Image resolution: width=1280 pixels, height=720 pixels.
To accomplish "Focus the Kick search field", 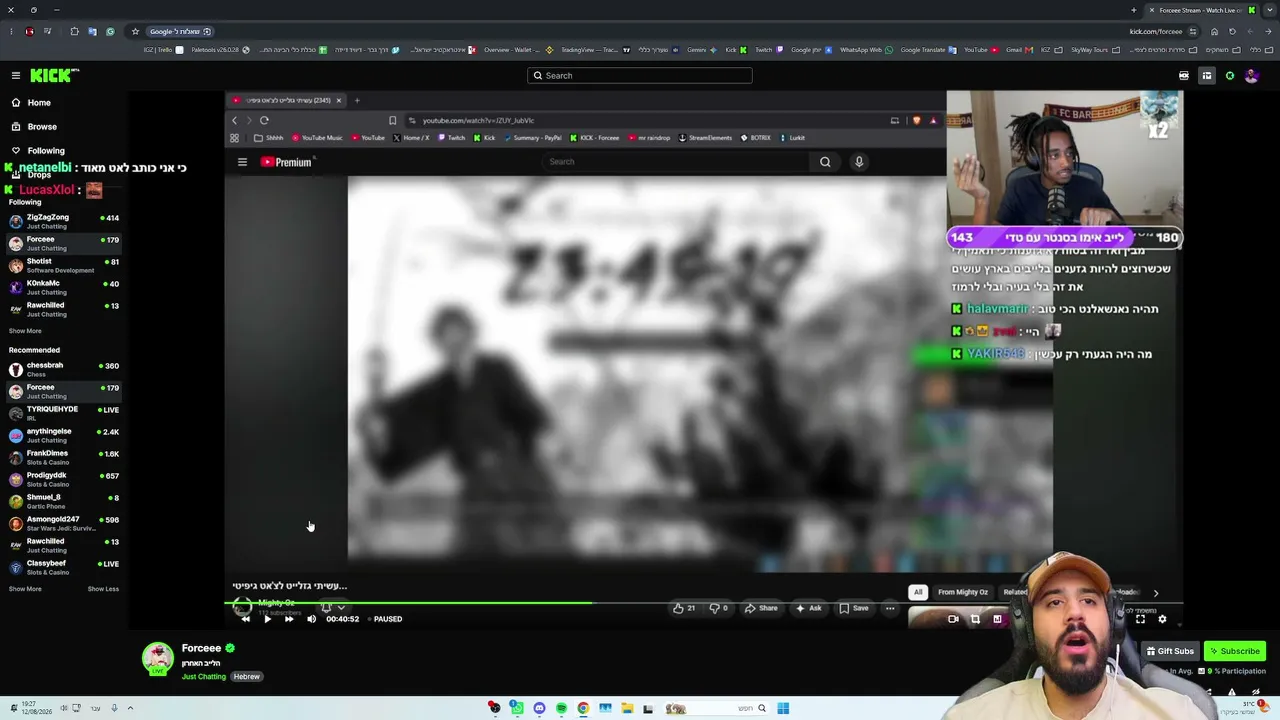I will 640,75.
